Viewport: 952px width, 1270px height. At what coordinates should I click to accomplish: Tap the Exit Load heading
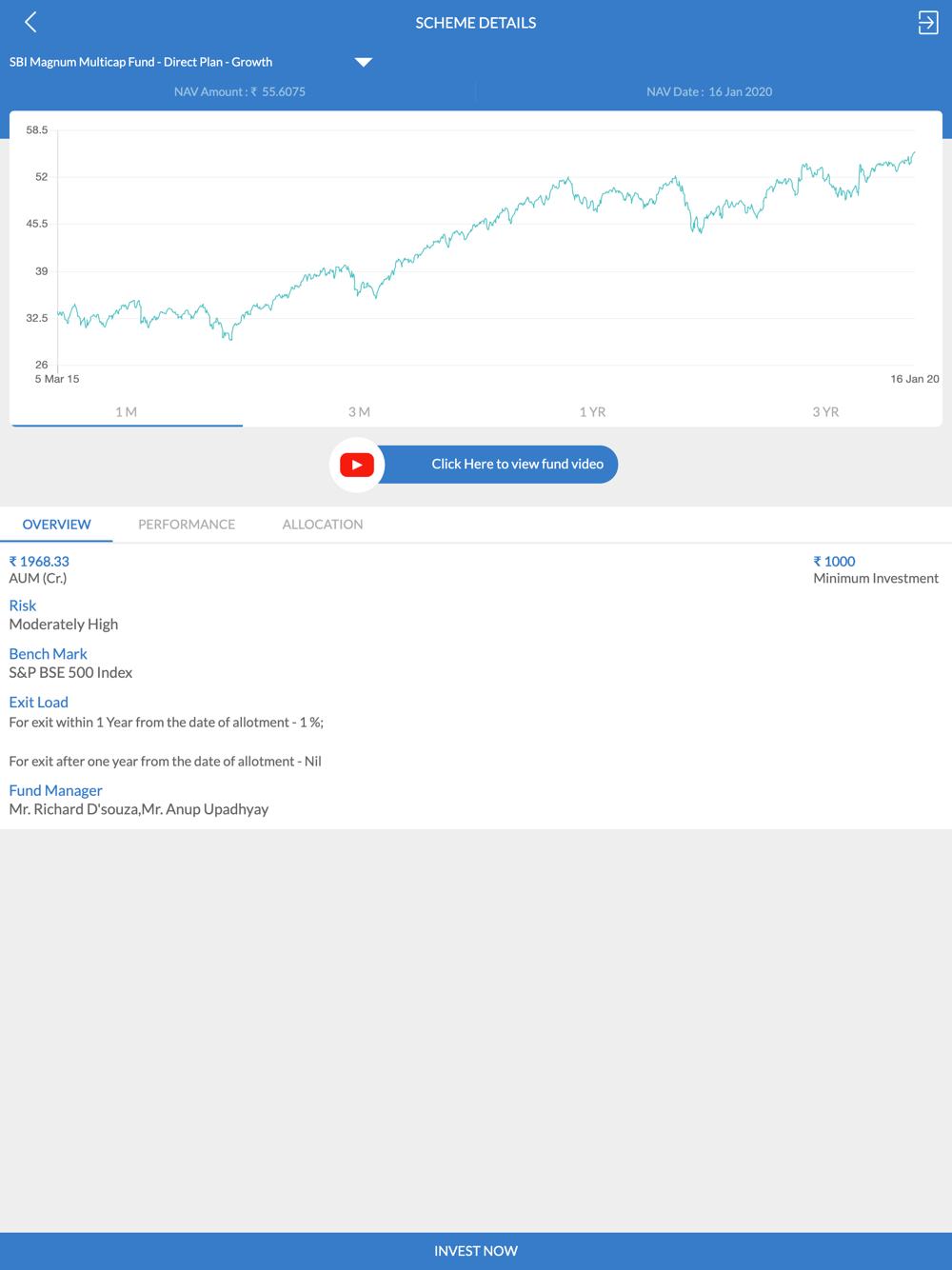(x=38, y=703)
